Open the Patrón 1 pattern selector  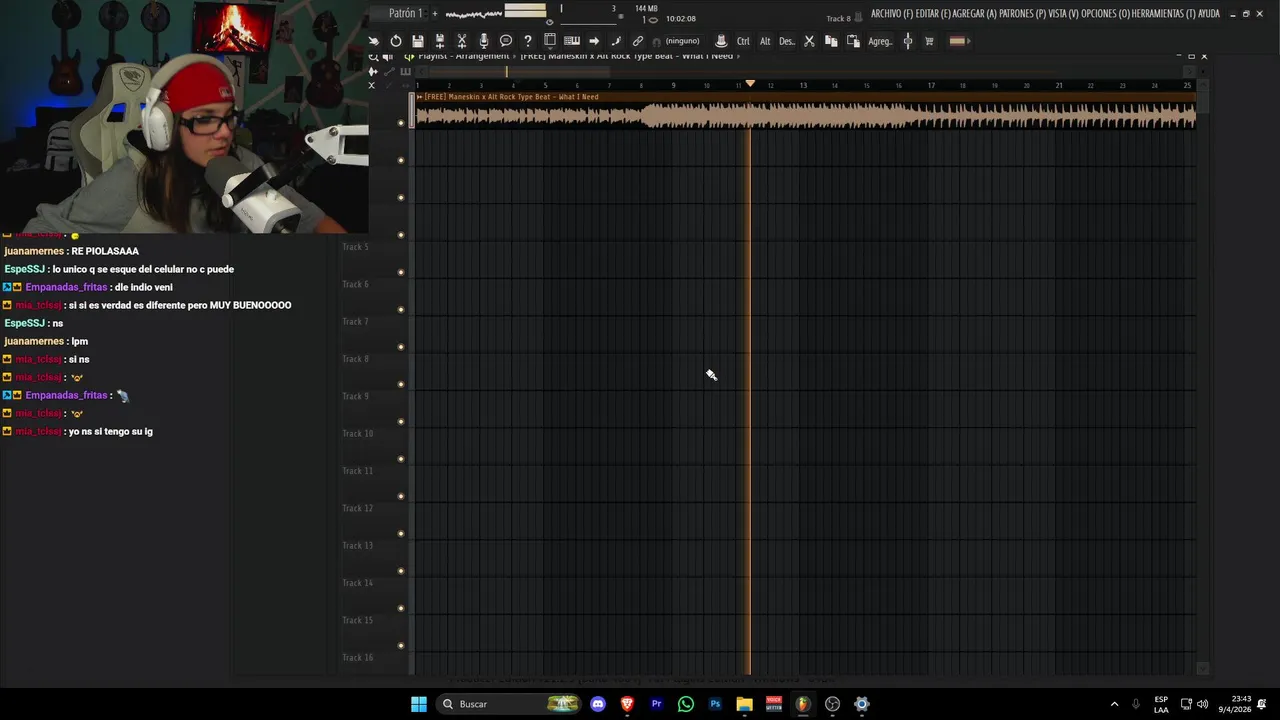(x=406, y=13)
